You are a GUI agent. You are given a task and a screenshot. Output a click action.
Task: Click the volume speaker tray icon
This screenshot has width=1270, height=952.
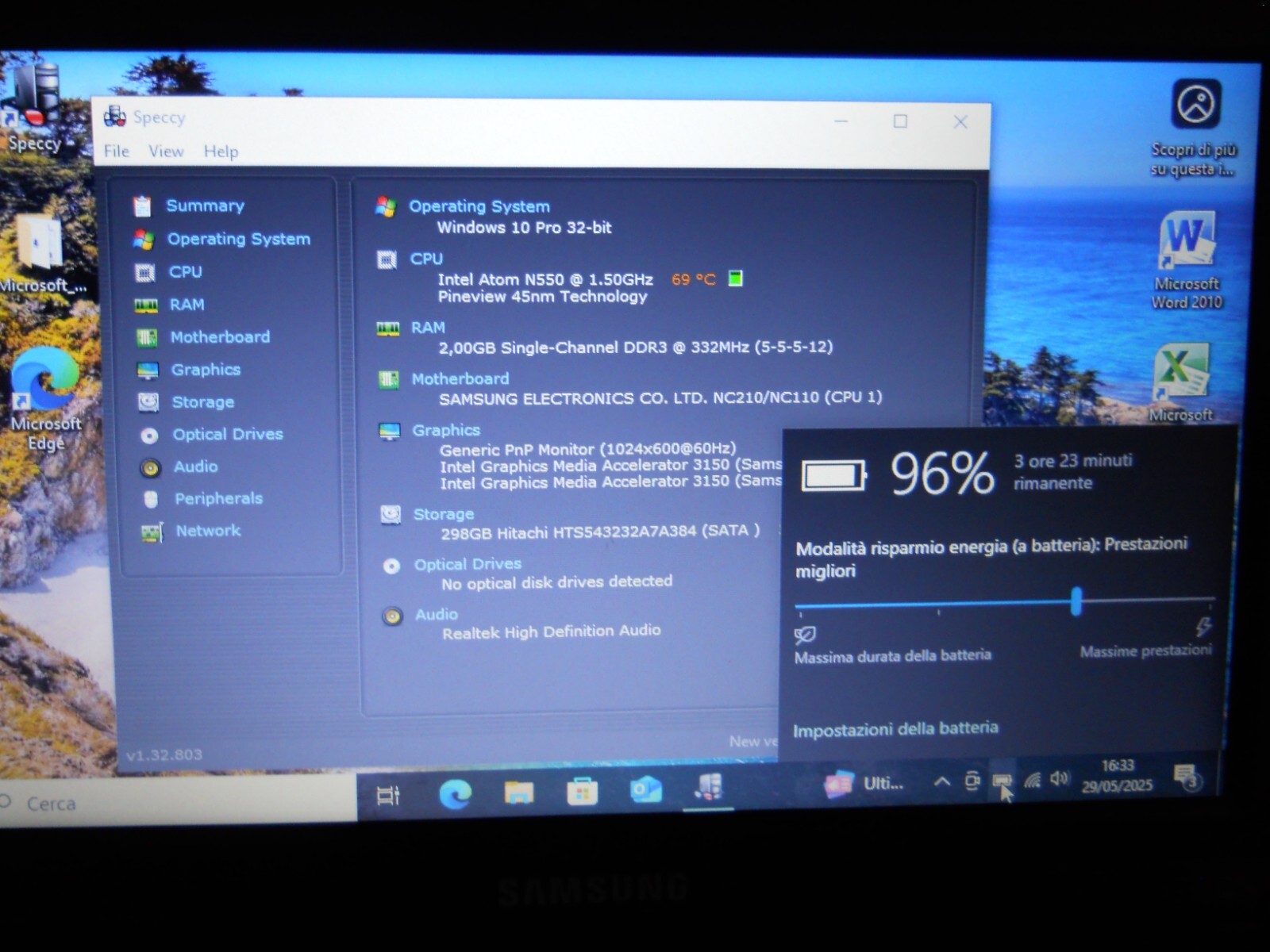[1059, 778]
